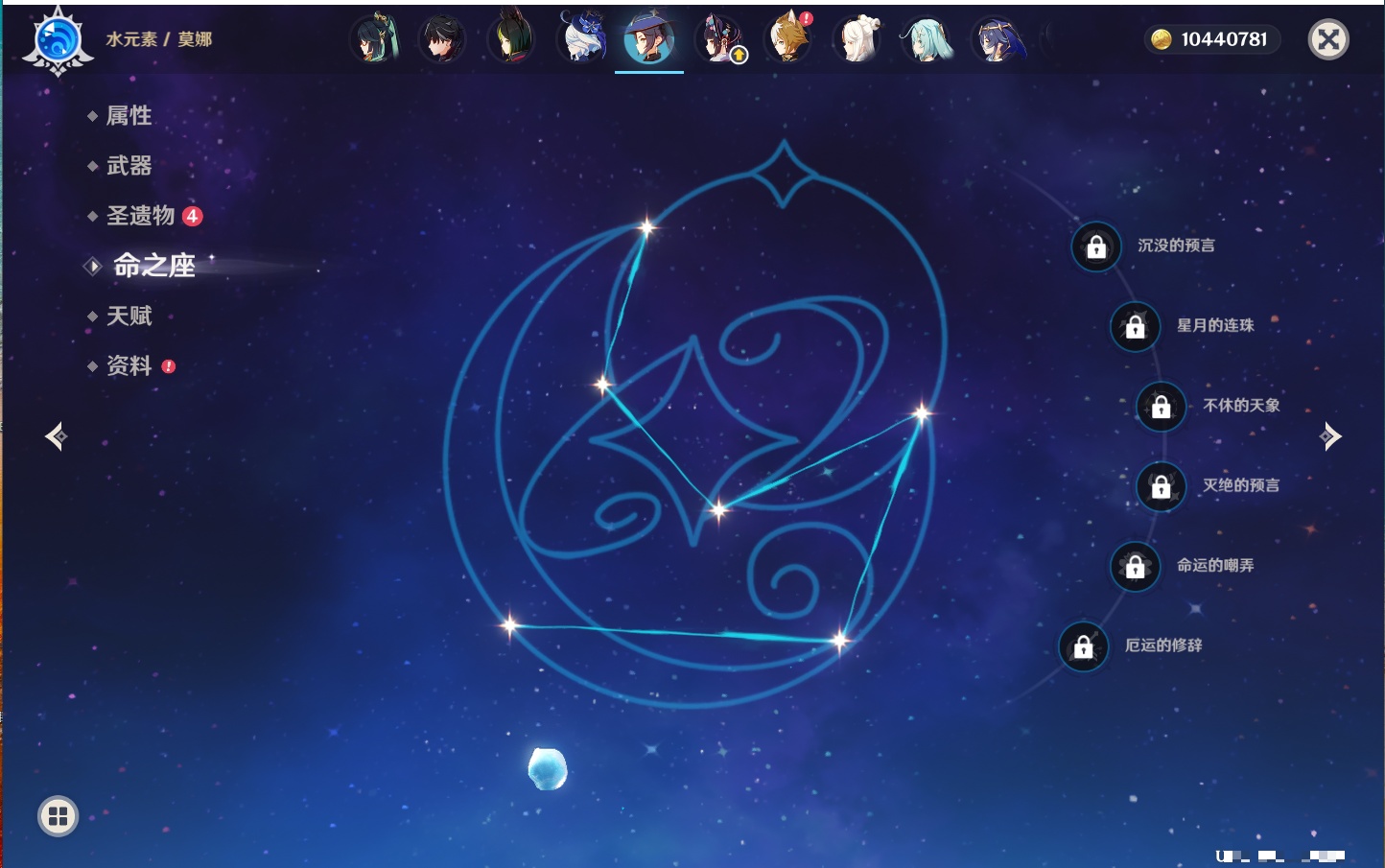Close the character screen with the X
Screen dimensions: 1385x868
[x=1328, y=39]
